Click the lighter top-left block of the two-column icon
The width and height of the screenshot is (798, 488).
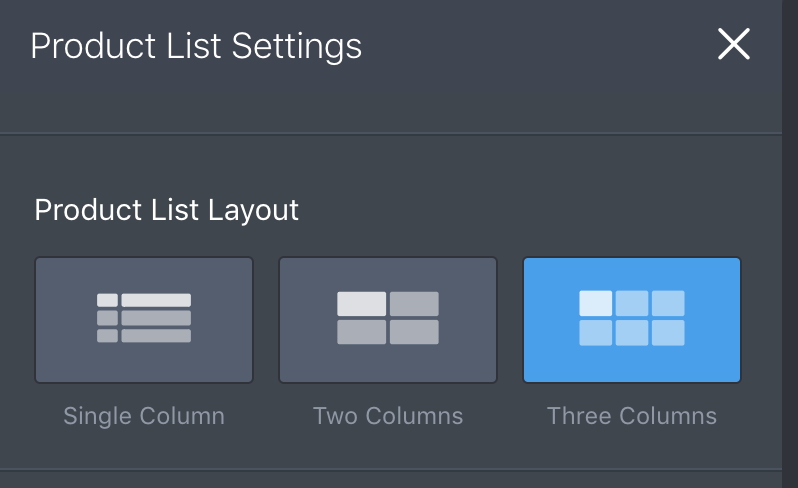tap(361, 304)
